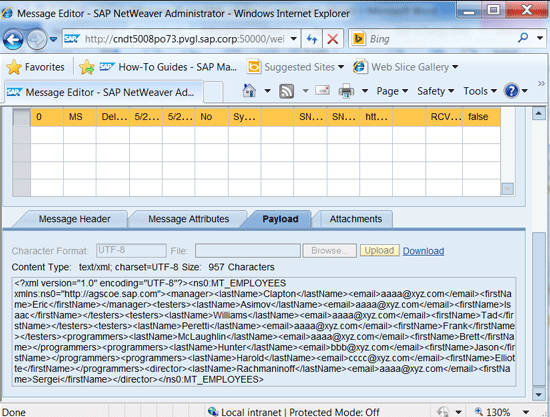Click inside the XML payload text area
This screenshot has height=417, width=550.
tap(264, 332)
